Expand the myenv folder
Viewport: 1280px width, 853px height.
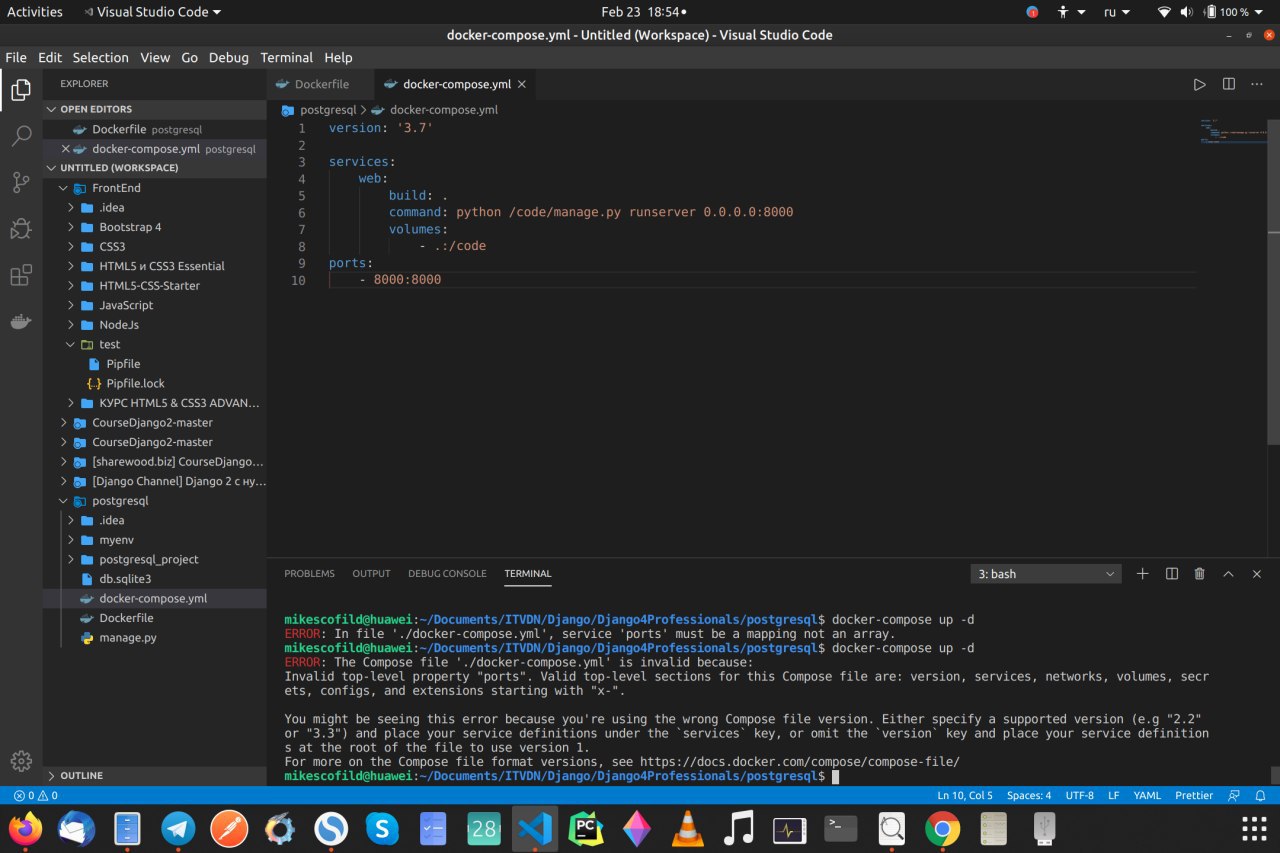(x=155, y=540)
